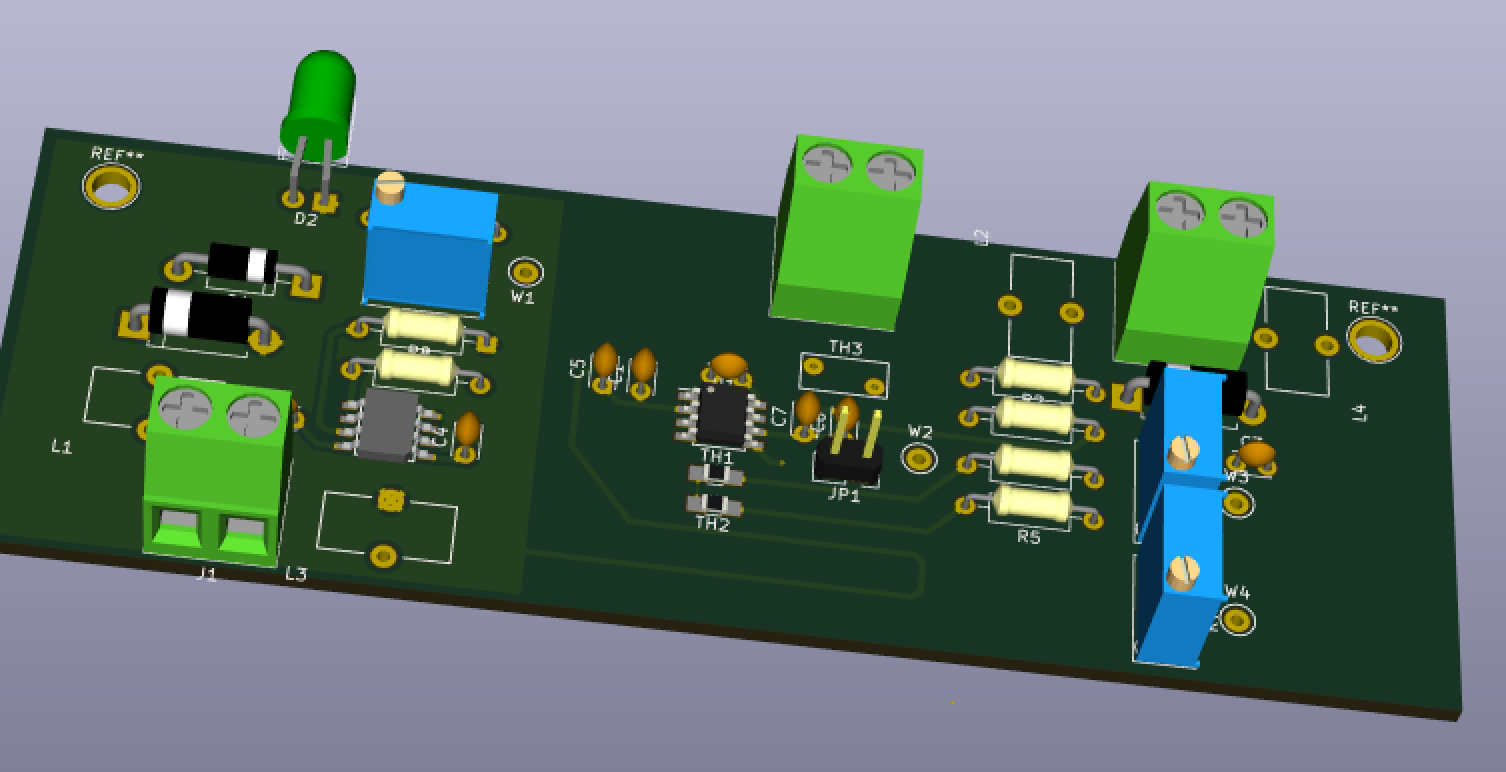Image resolution: width=1506 pixels, height=772 pixels.
Task: Click the TH1 surface-mount thermistor
Action: click(x=717, y=475)
